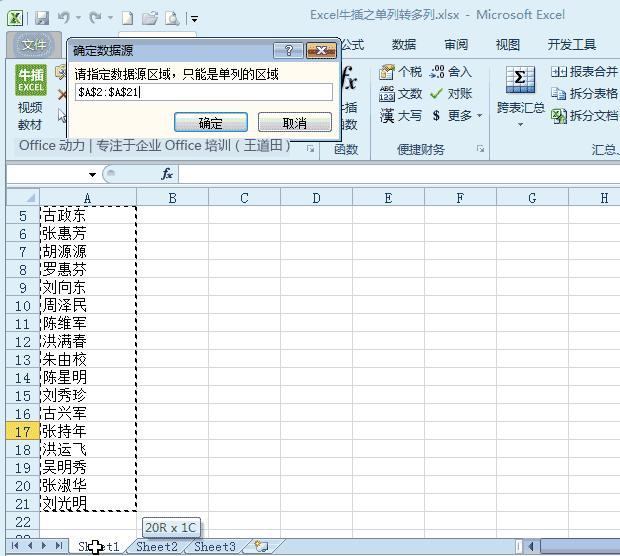Click the Excel application icon in title bar

(x=15, y=18)
